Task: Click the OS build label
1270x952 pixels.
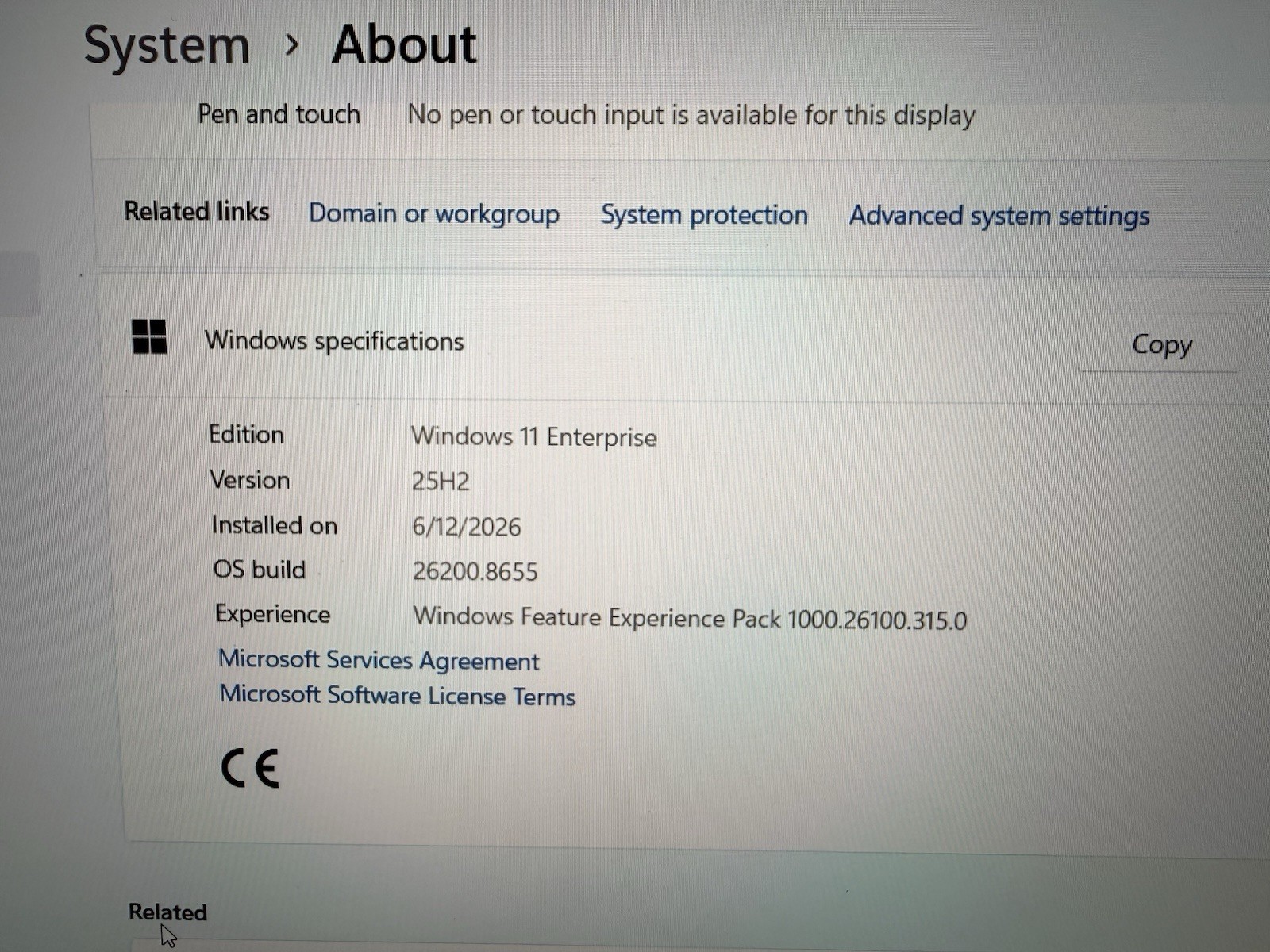Action: tap(260, 570)
